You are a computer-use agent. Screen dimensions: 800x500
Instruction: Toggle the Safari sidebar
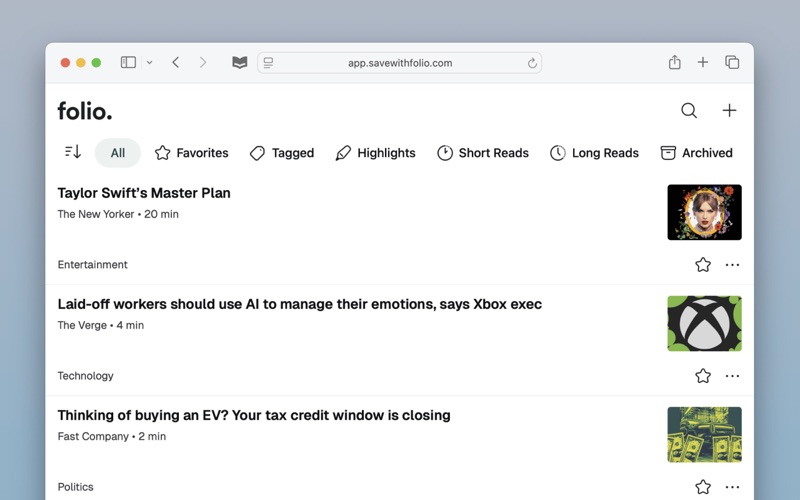(128, 62)
